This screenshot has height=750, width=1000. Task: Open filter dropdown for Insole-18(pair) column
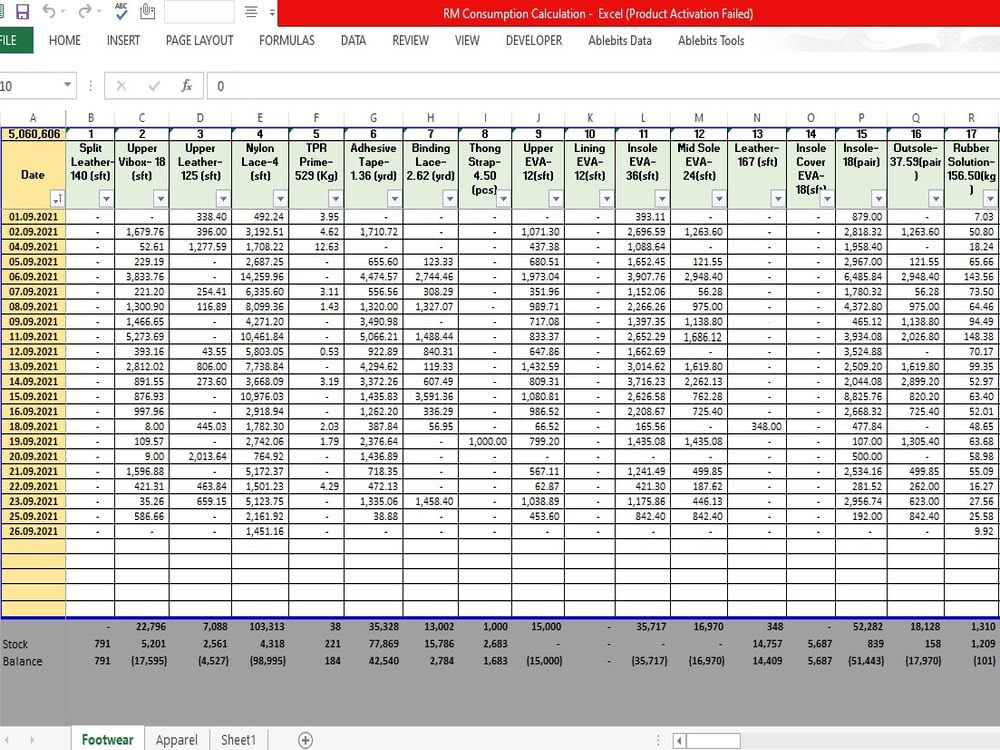click(x=878, y=199)
